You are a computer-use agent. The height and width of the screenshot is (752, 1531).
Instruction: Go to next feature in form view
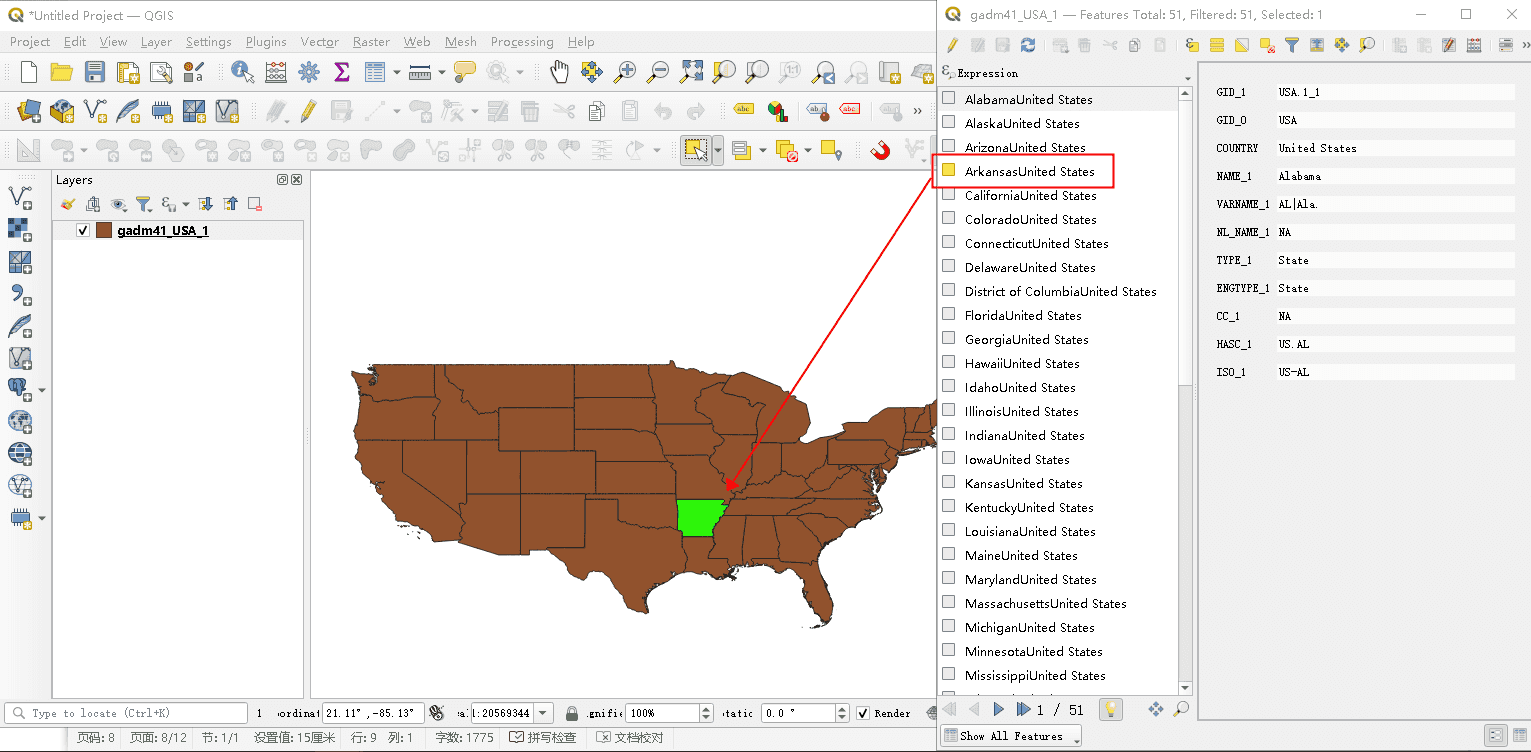coord(998,709)
